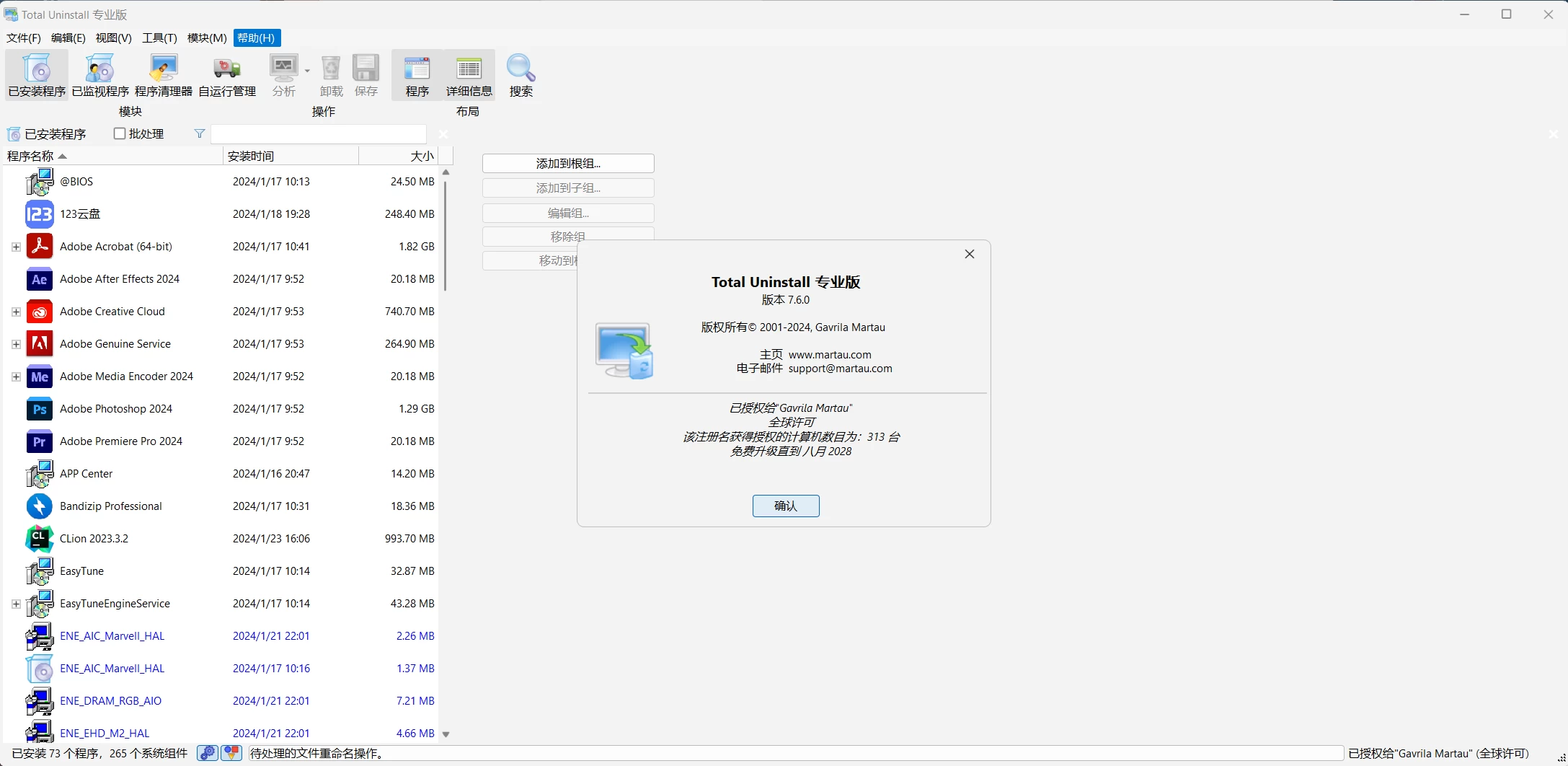1568x766 pixels.
Task: Select ENE_DRAM_RGB_AIO list entry
Action: [221, 701]
